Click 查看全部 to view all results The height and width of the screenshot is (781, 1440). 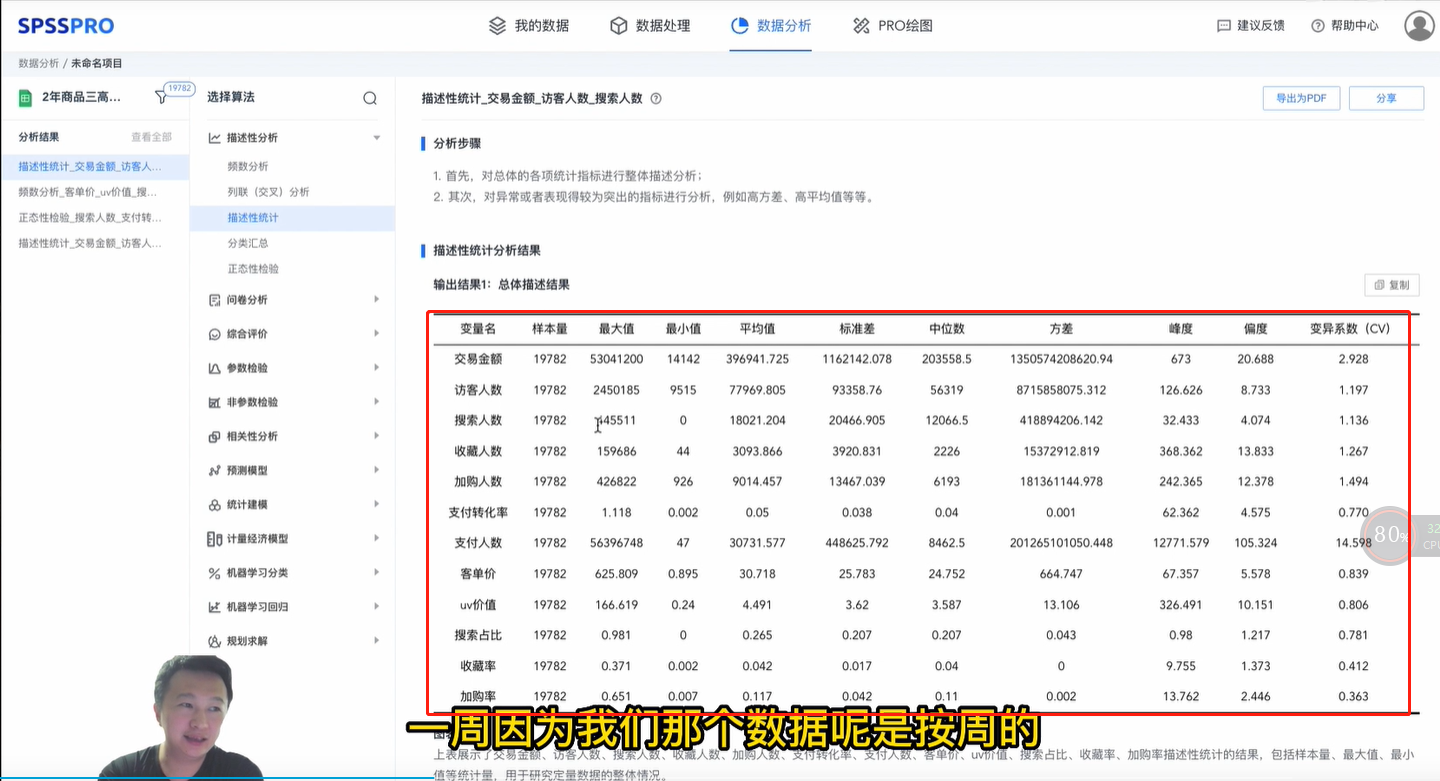pos(151,137)
